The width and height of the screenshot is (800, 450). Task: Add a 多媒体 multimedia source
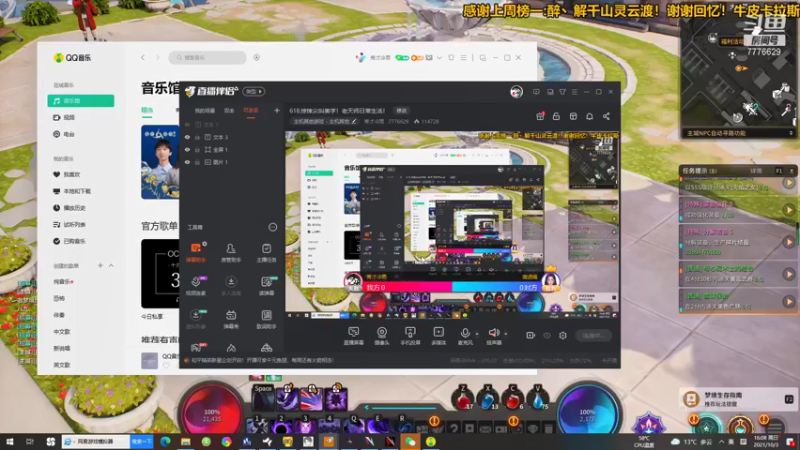point(438,336)
